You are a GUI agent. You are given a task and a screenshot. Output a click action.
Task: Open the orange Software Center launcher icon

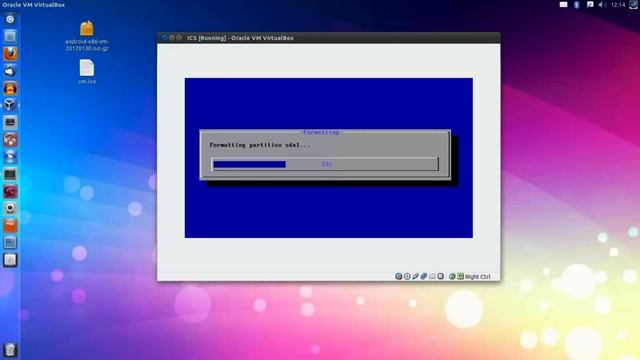pyautogui.click(x=10, y=225)
